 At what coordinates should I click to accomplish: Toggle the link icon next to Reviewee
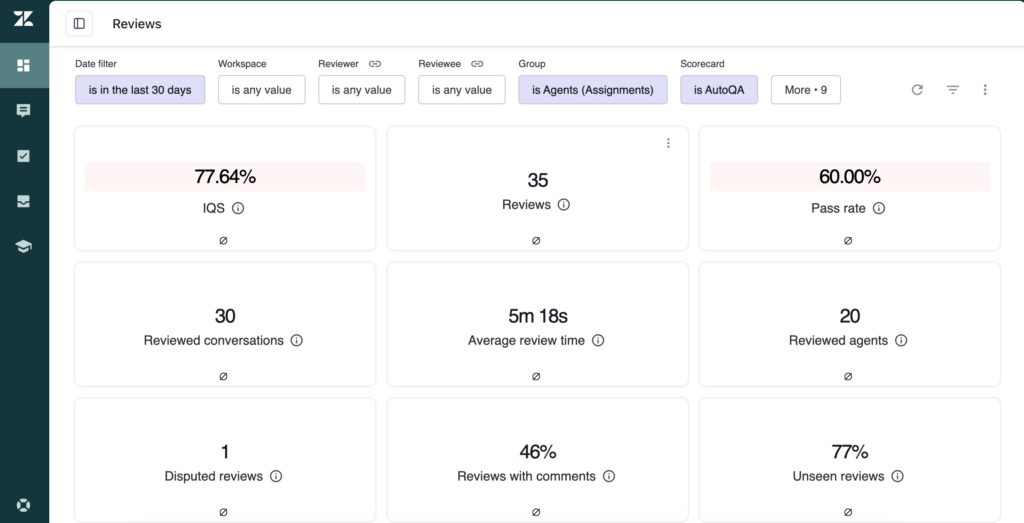[477, 64]
